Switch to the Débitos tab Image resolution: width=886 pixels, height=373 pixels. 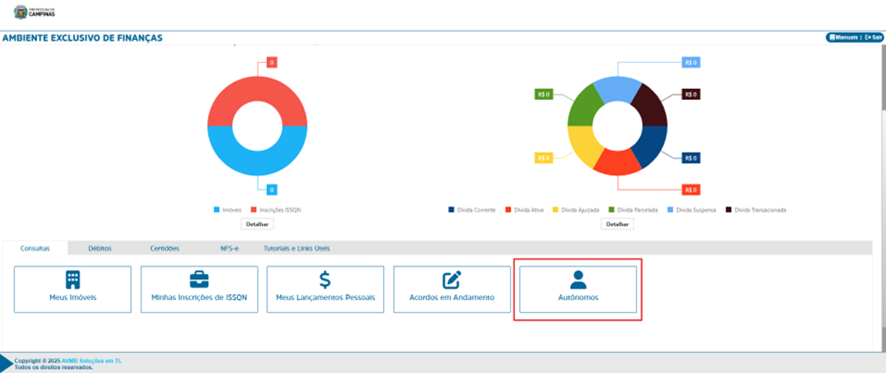(100, 248)
